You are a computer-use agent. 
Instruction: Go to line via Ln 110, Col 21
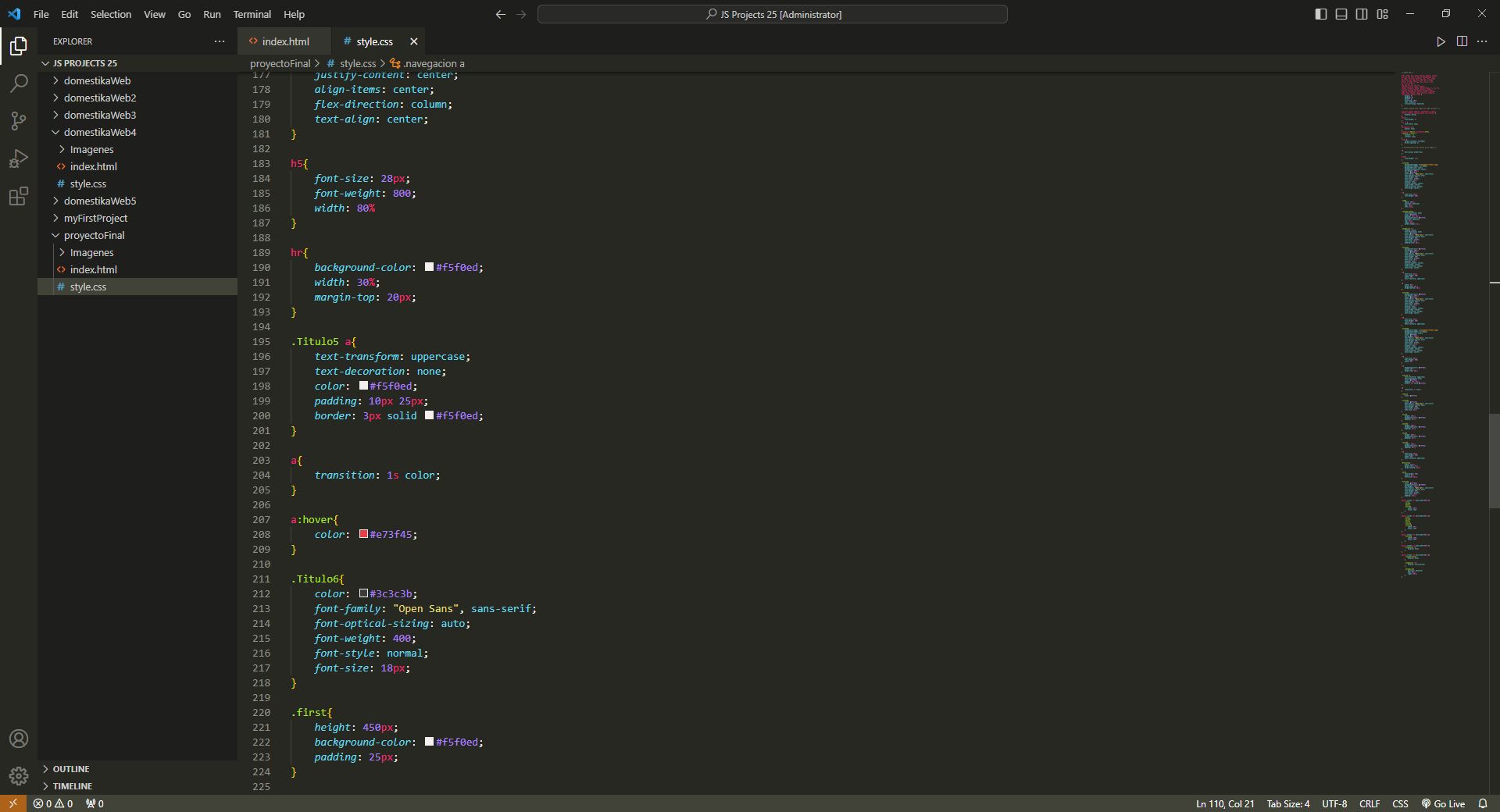1225,803
